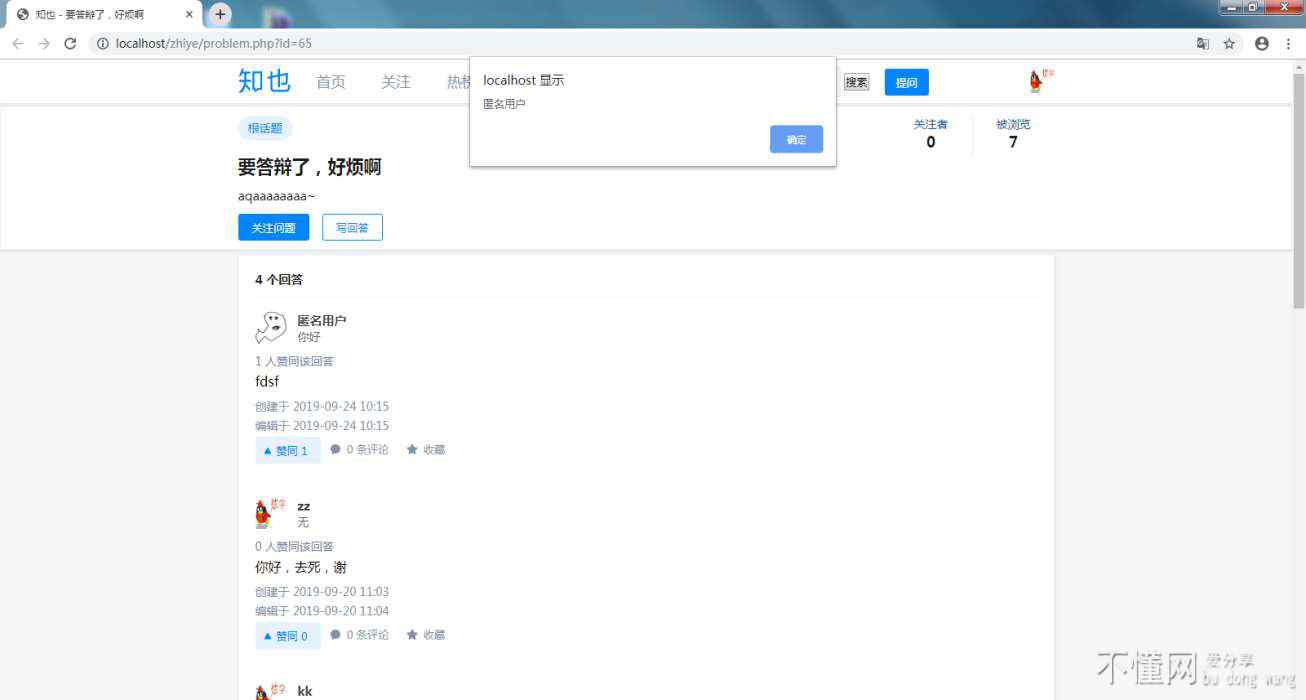
Task: Favorite the fdsf answer via 收藏
Action: pos(426,450)
